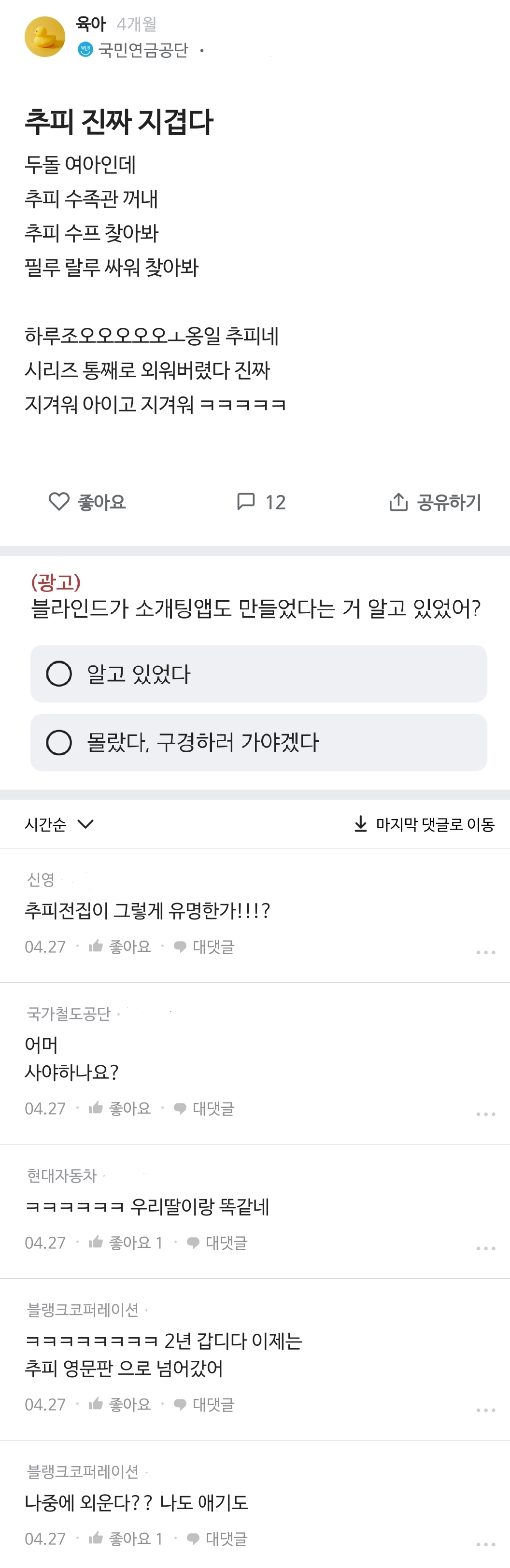Like the 신영 comment with thumbs-up
Screen dimensions: 510x1568
(x=96, y=946)
